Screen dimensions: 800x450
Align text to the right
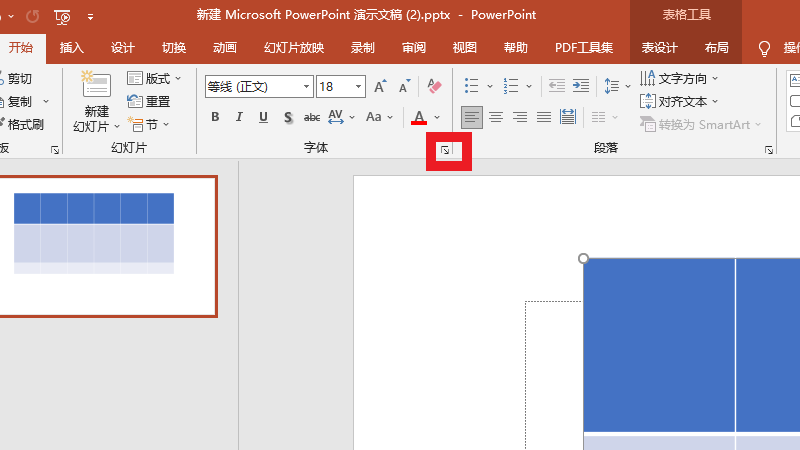point(519,117)
